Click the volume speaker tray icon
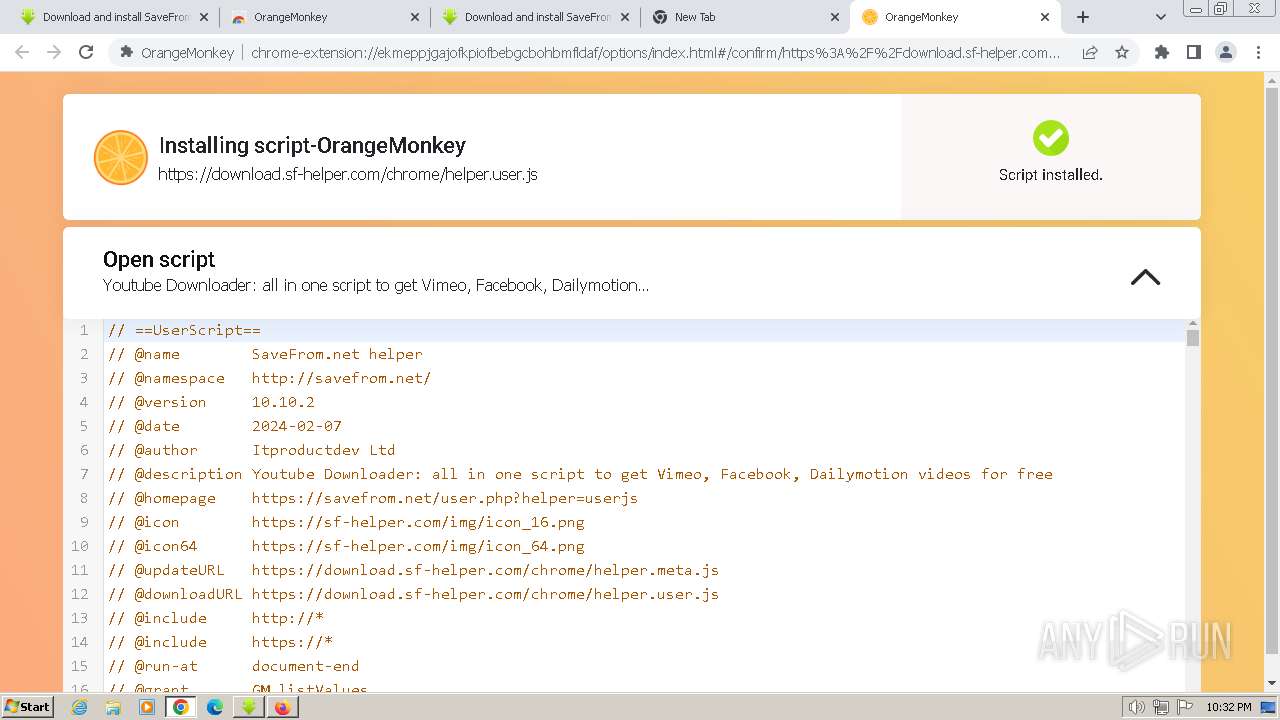 [x=1137, y=707]
